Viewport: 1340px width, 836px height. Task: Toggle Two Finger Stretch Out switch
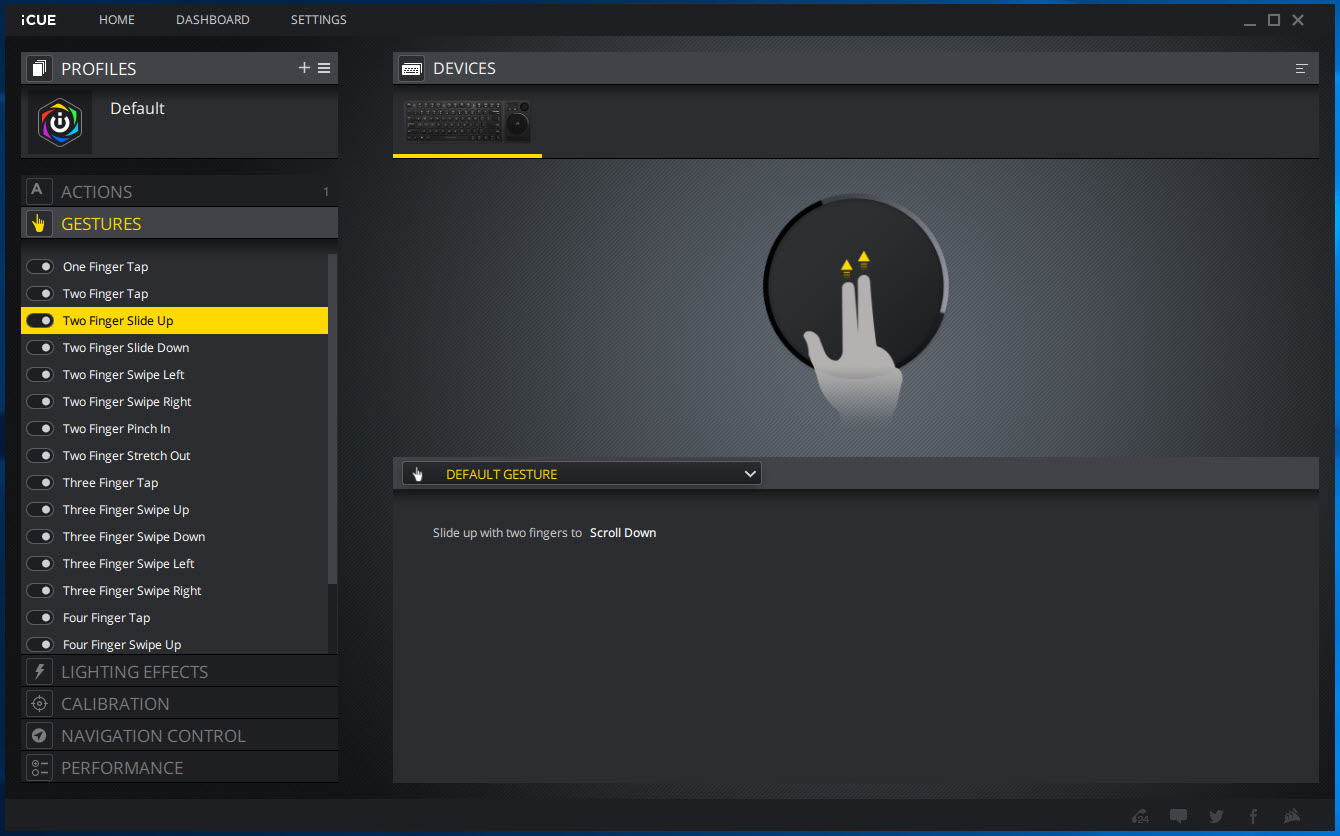(x=40, y=456)
